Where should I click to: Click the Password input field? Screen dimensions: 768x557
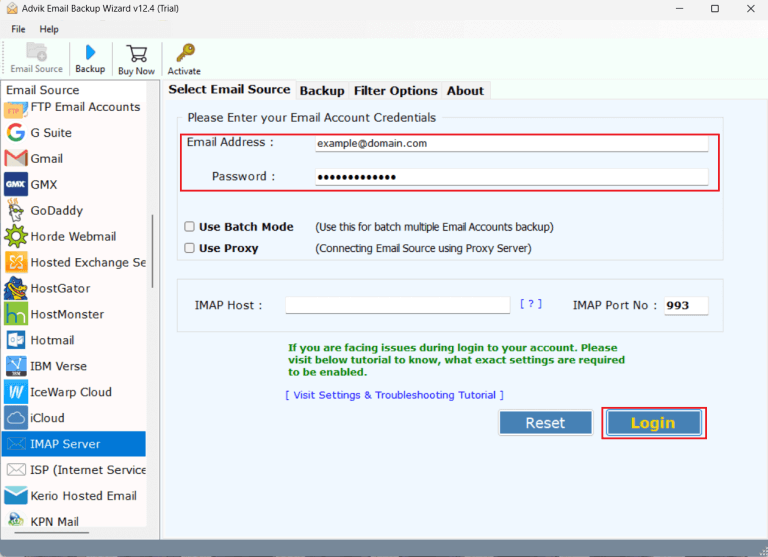pyautogui.click(x=511, y=177)
